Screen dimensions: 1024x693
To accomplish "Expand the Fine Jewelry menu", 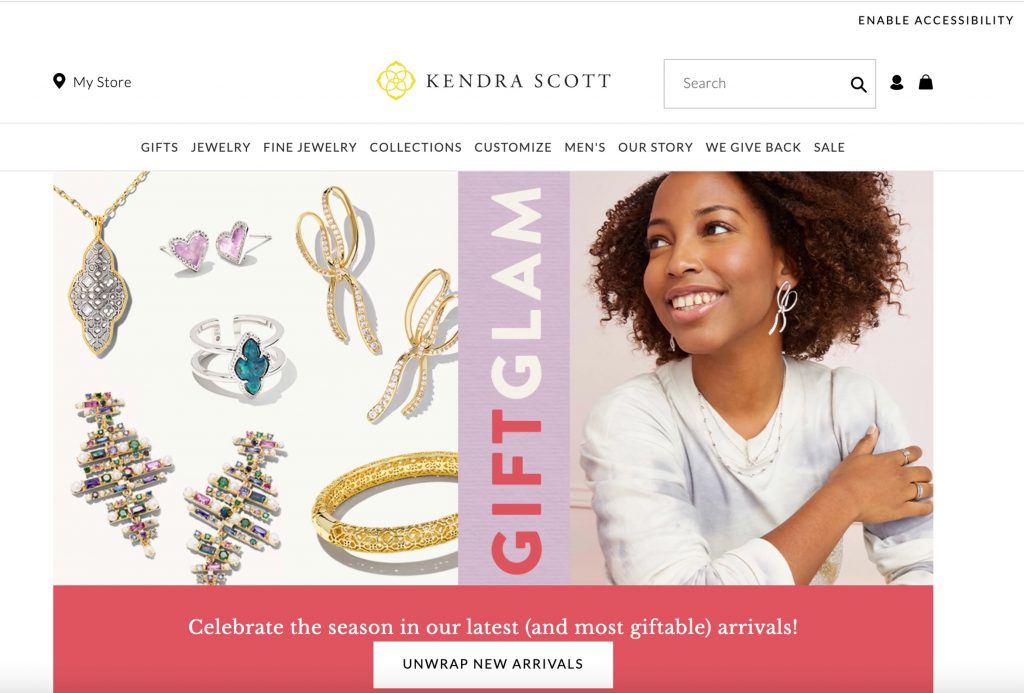I will pos(310,148).
